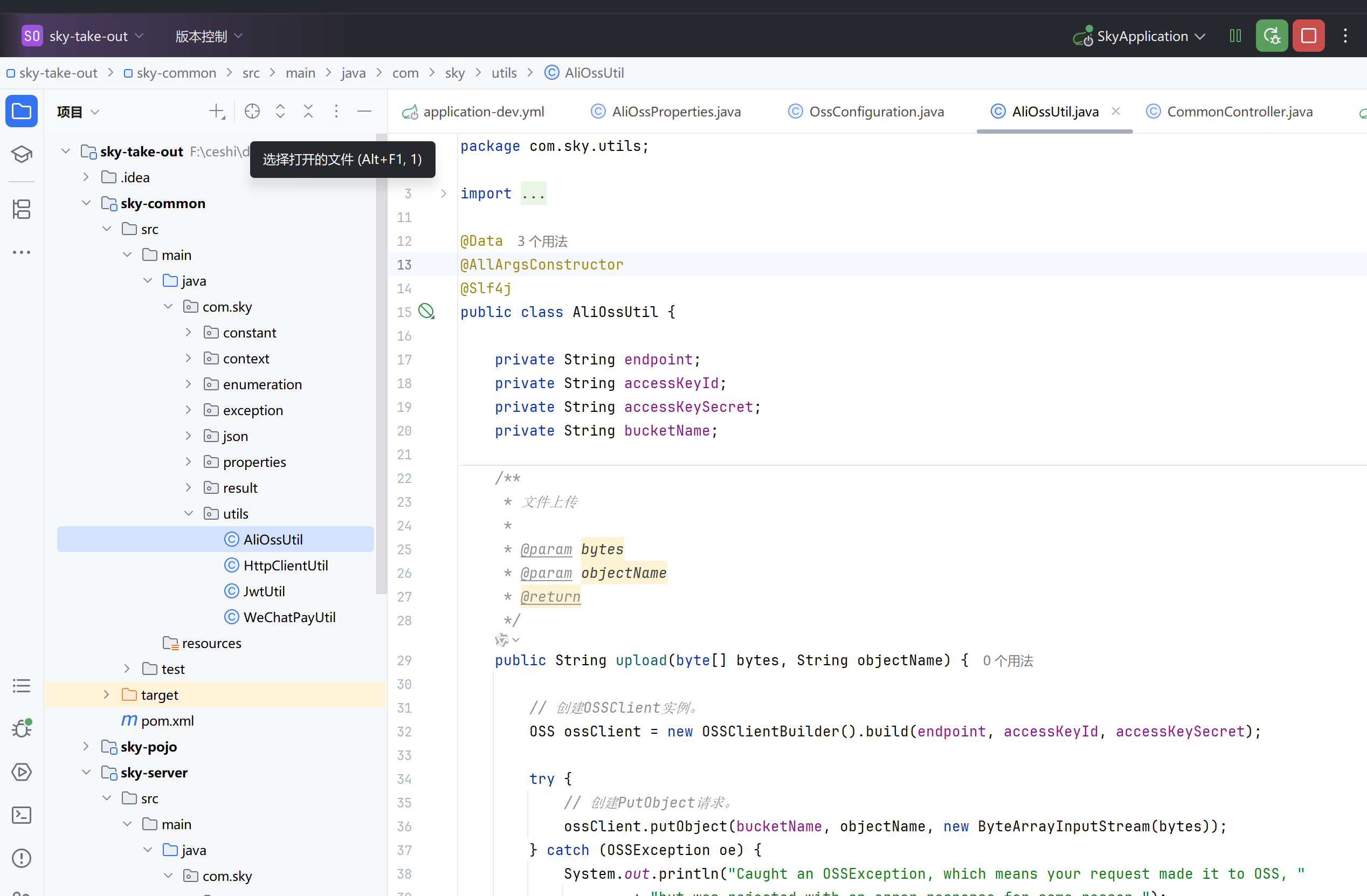Expand the target folder

tap(106, 695)
